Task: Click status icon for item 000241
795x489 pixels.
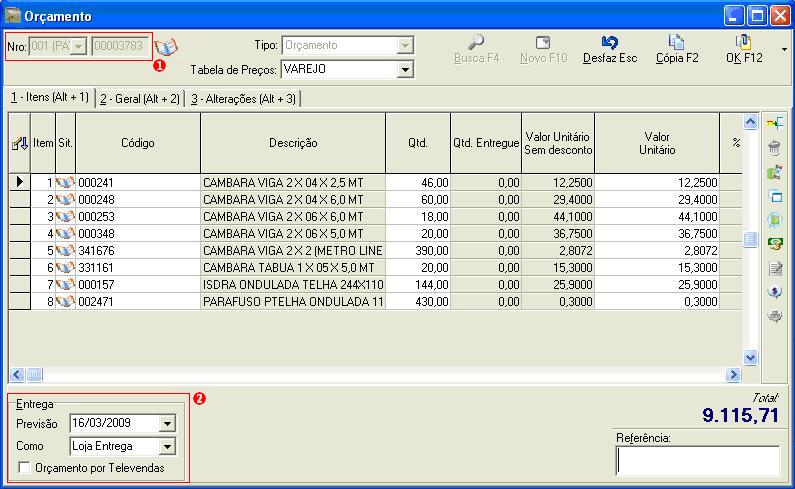Action: [x=65, y=182]
